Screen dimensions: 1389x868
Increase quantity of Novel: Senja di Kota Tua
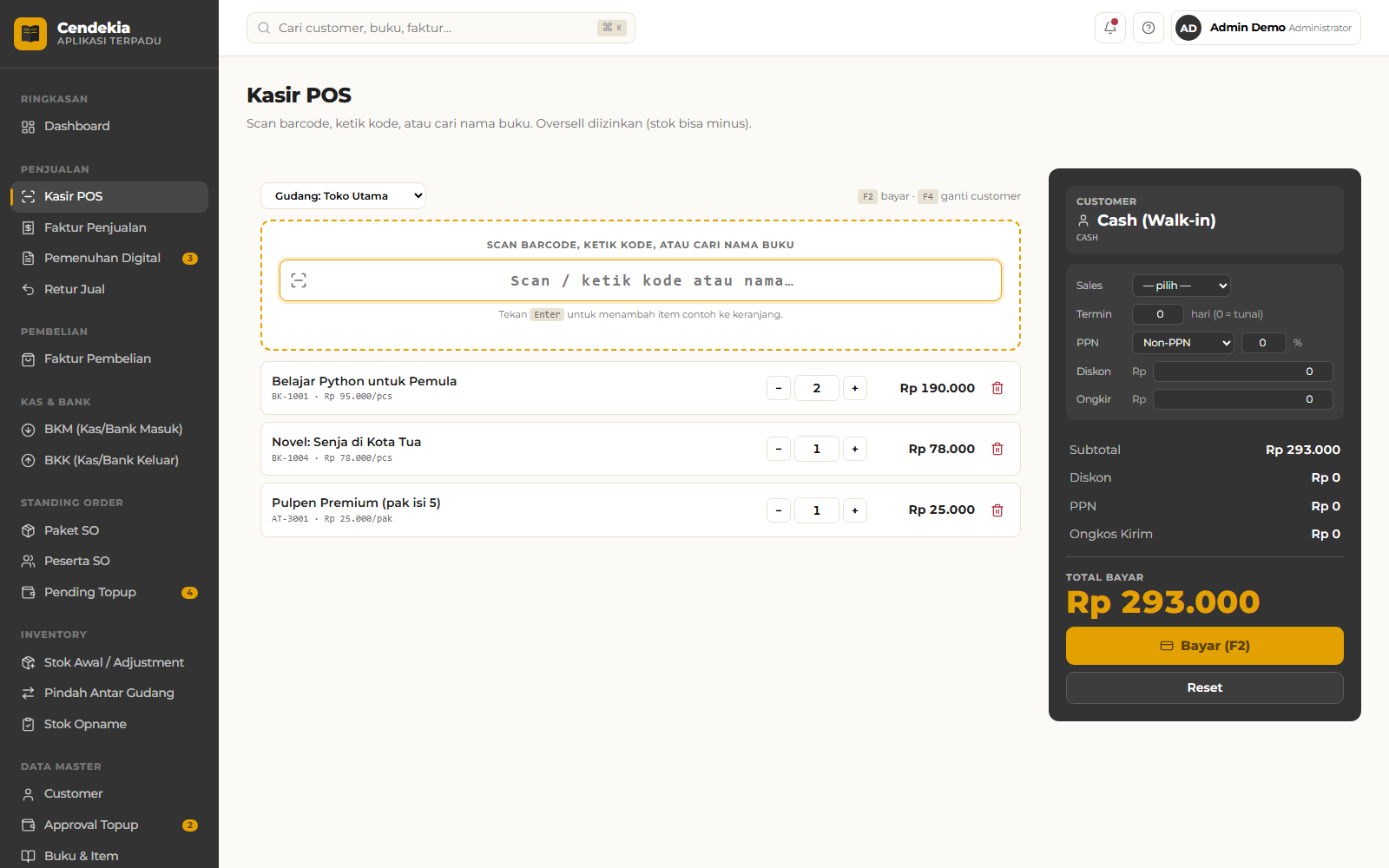tap(855, 449)
